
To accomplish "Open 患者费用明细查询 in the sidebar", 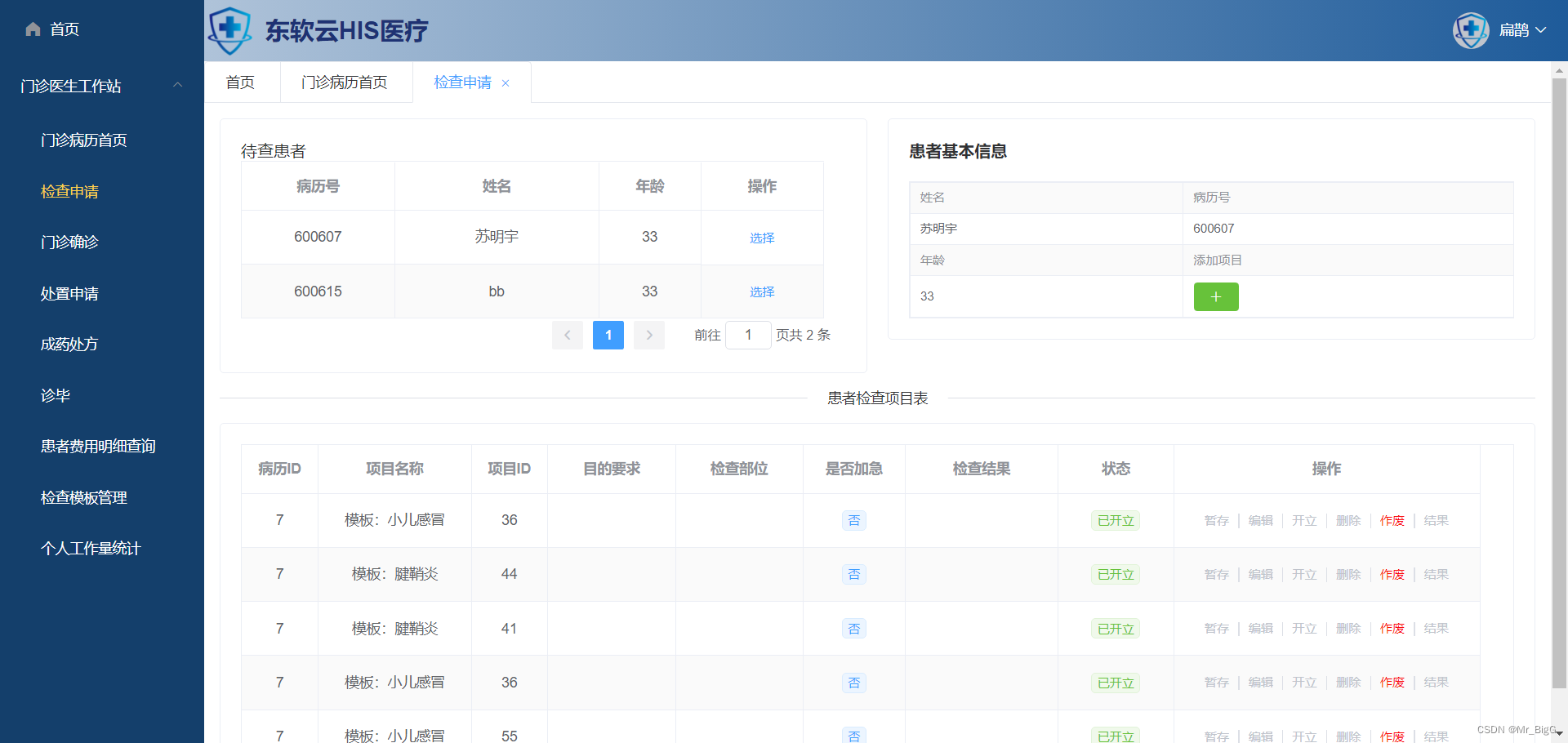I will pyautogui.click(x=98, y=447).
